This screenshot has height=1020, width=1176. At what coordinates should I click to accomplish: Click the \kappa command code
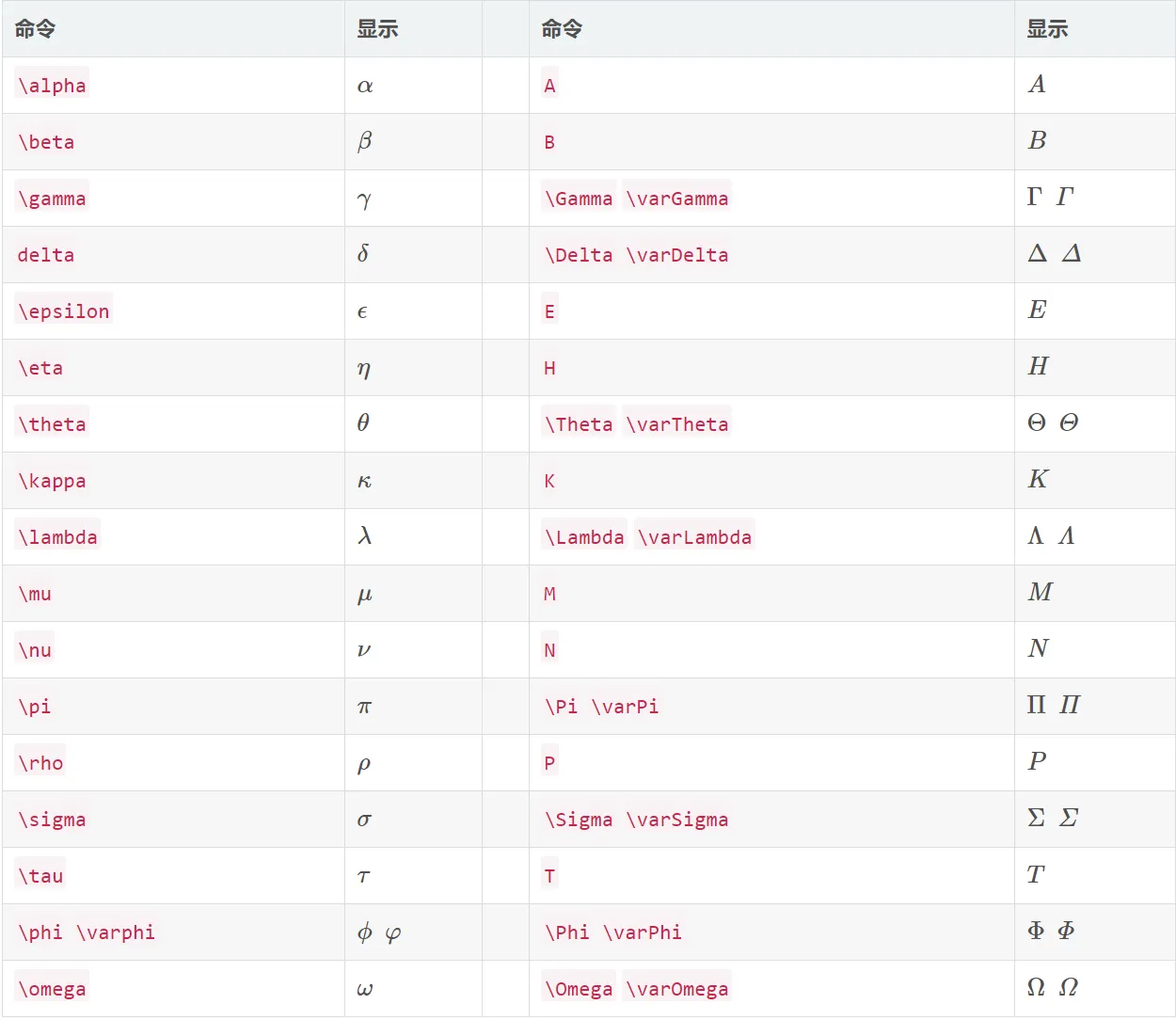pos(52,481)
